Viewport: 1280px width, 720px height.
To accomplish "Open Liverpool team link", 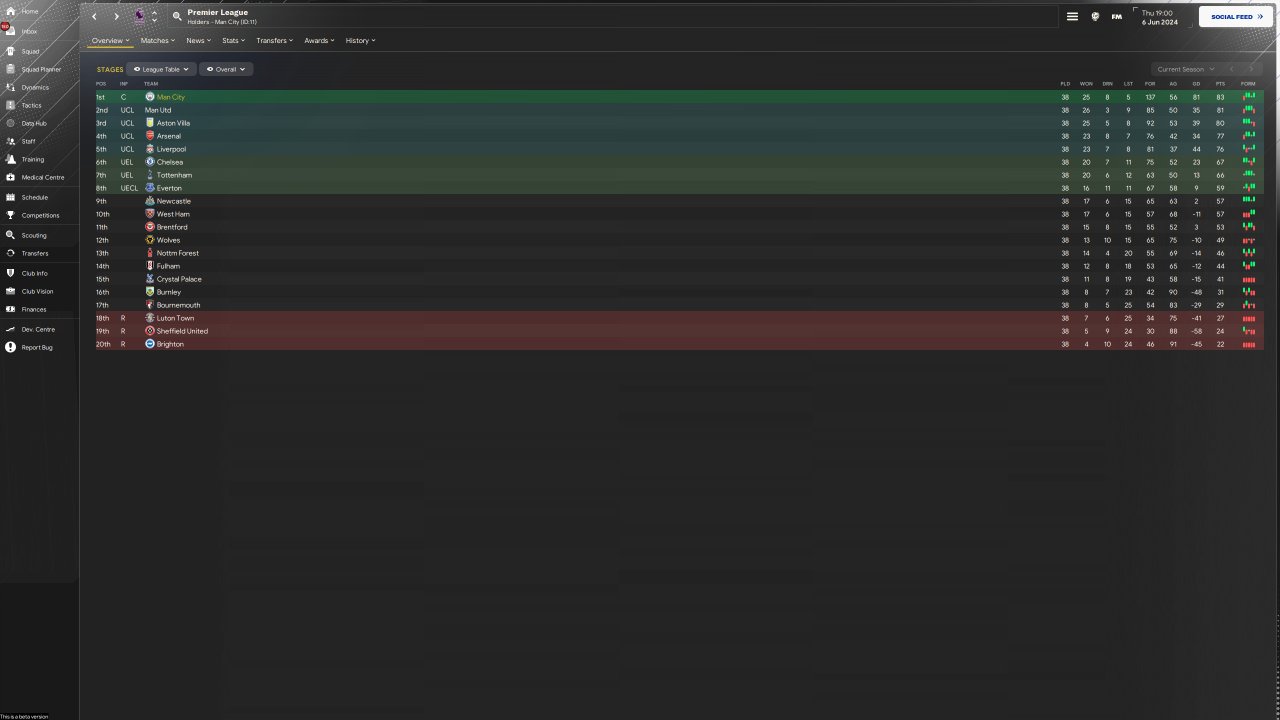I will tap(171, 149).
